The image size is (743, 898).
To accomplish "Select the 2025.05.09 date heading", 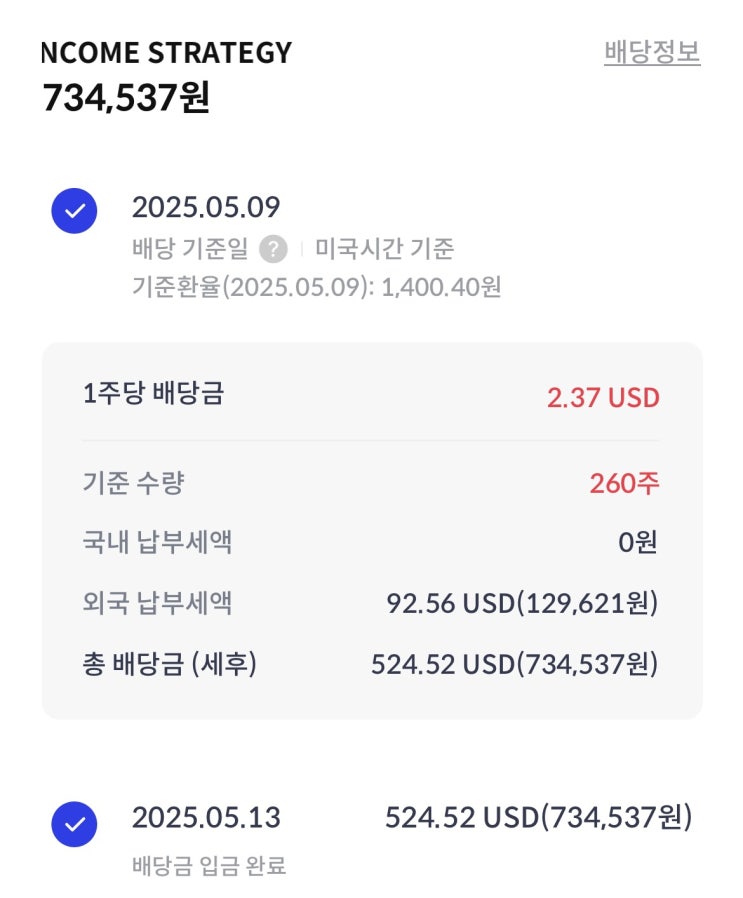I will 206,208.
